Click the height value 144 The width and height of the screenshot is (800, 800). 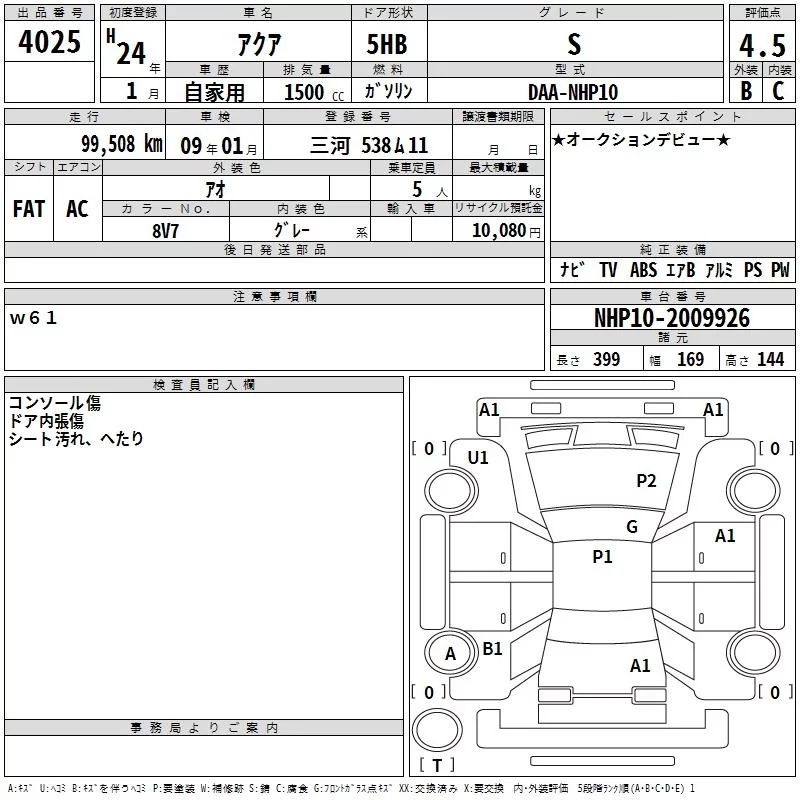[770, 359]
